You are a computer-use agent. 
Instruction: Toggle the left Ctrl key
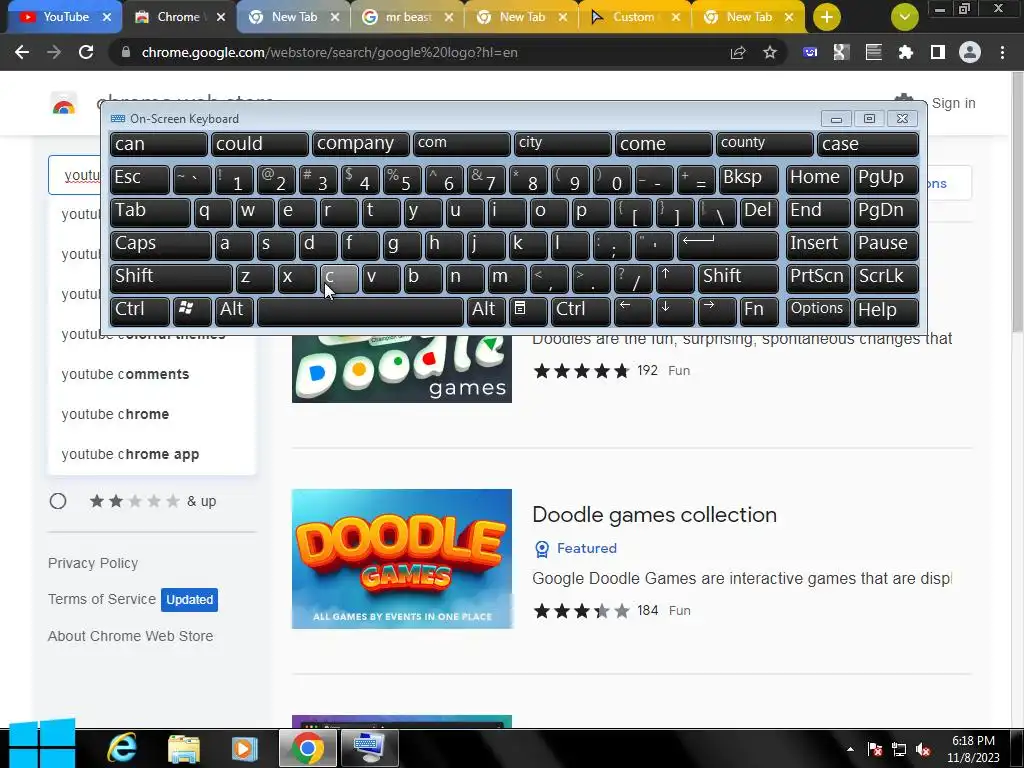140,311
